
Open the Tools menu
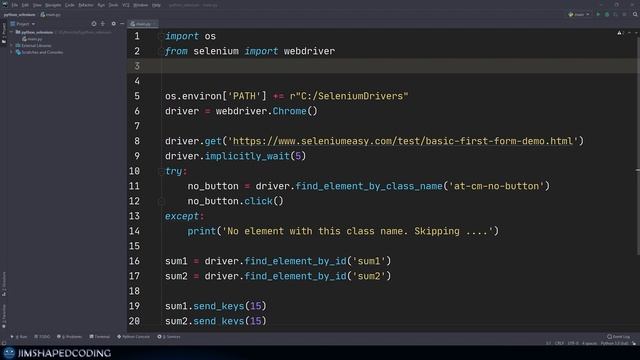pyautogui.click(x=113, y=5)
